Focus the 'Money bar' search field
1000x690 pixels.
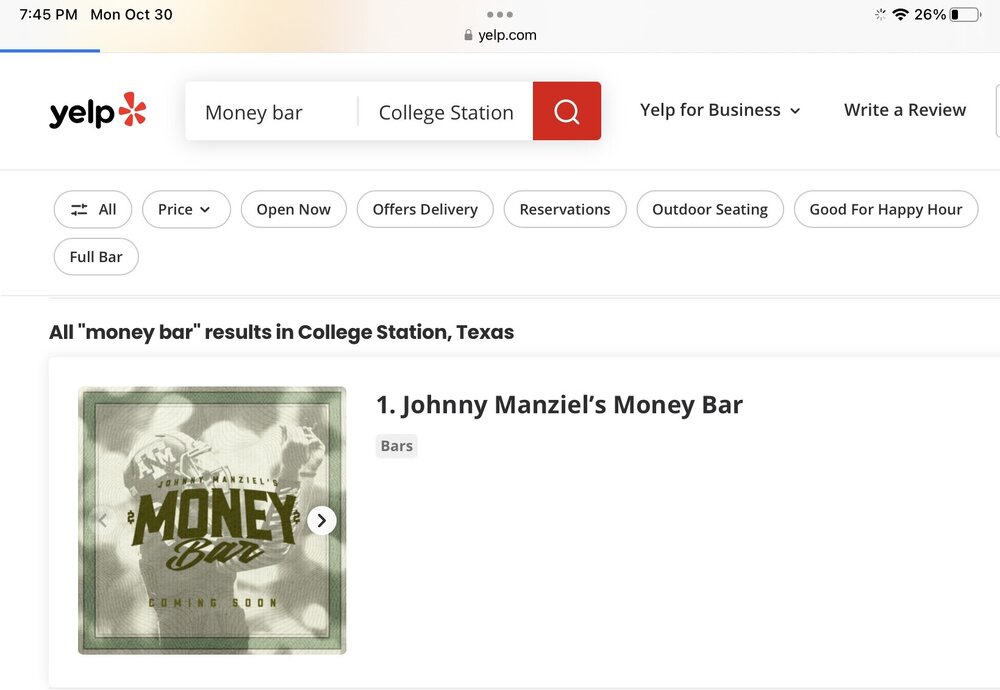pyautogui.click(x=270, y=112)
